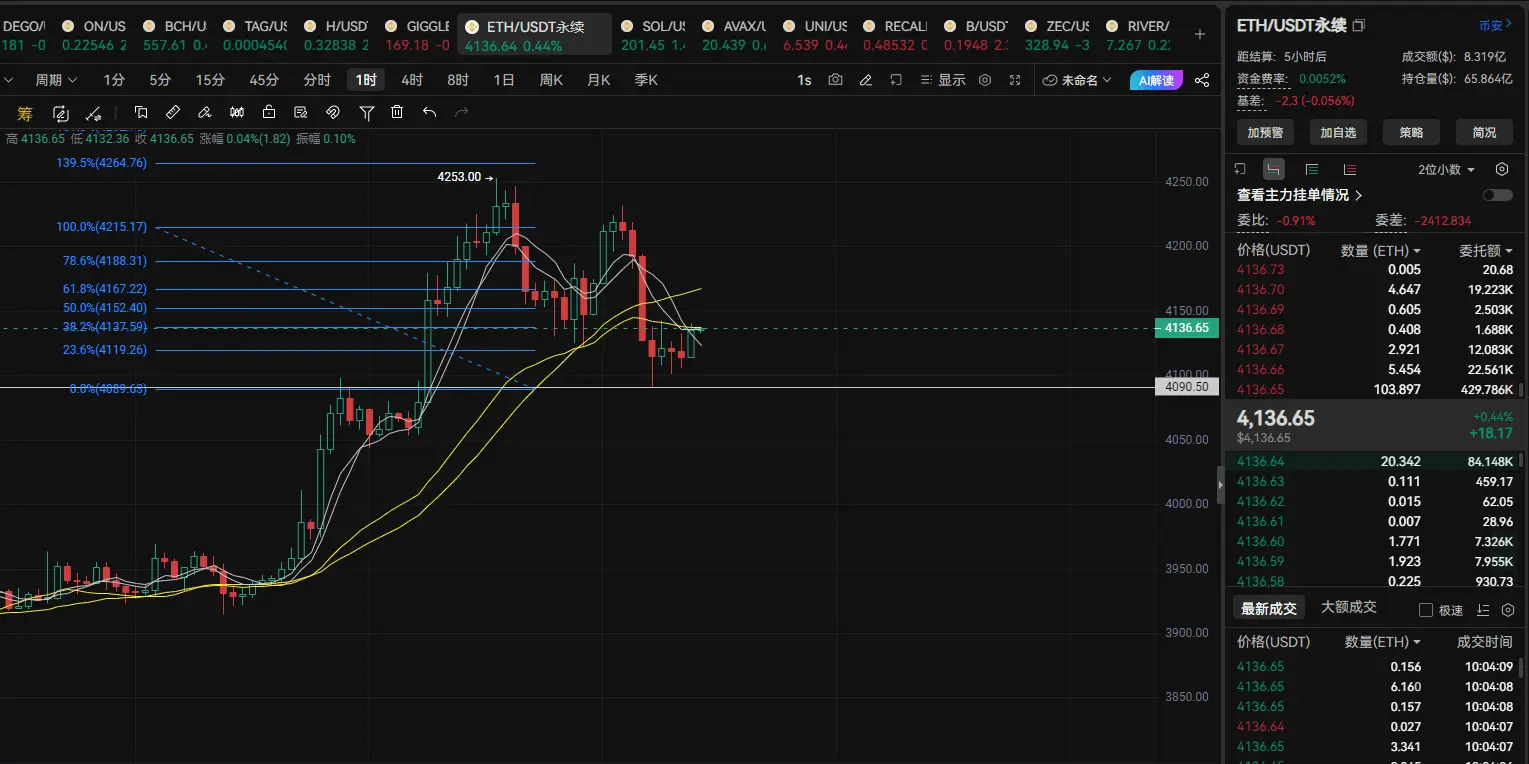Click the 加自选 button
The height and width of the screenshot is (764, 1529).
pyautogui.click(x=1338, y=132)
